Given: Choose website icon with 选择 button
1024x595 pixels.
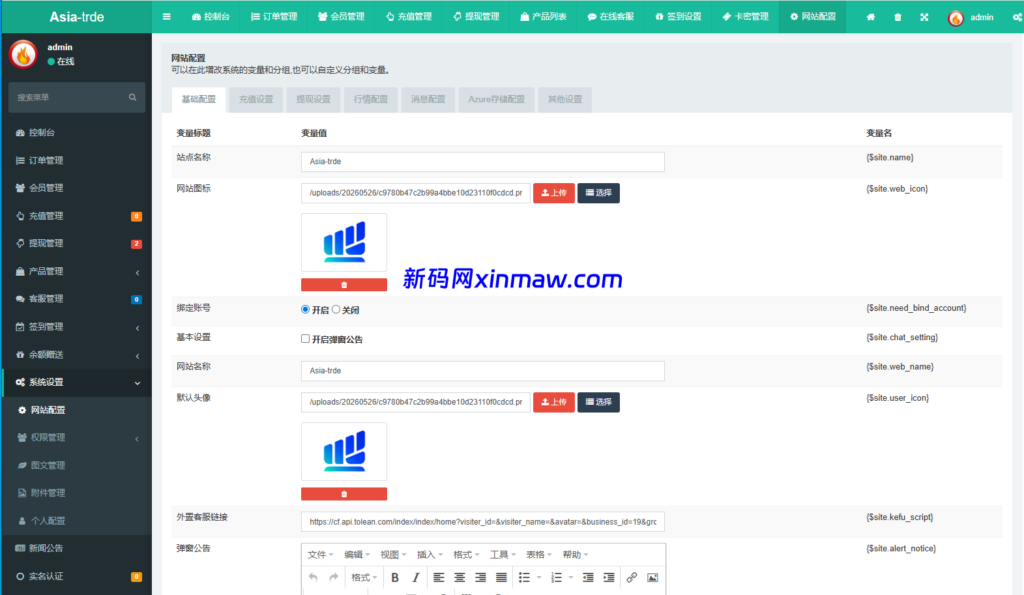Looking at the screenshot, I should tap(598, 193).
